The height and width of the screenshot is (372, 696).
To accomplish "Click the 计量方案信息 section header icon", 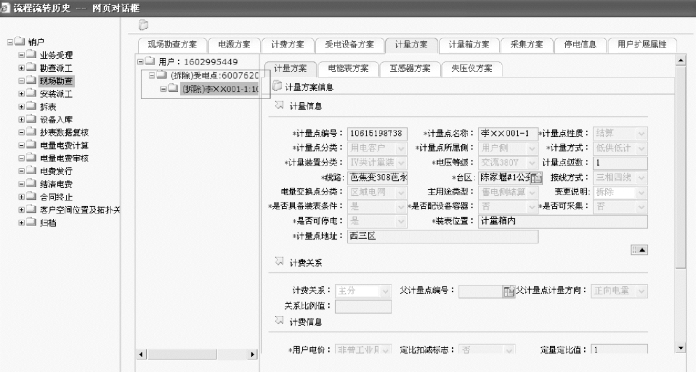I will [277, 86].
